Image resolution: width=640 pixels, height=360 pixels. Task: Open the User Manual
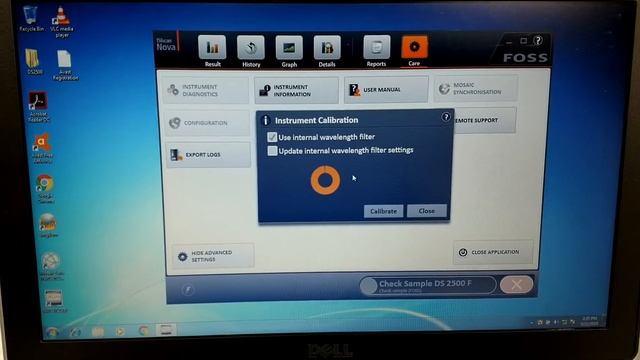click(386, 89)
